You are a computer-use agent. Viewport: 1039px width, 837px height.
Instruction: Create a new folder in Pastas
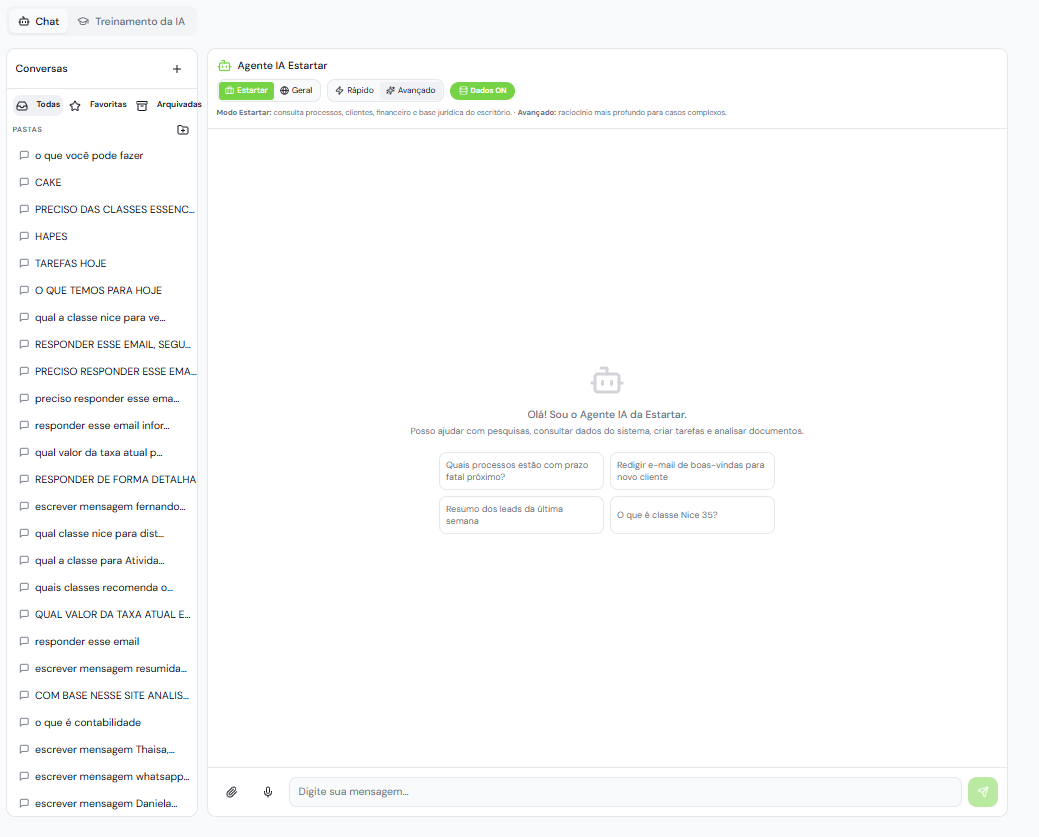coord(183,130)
